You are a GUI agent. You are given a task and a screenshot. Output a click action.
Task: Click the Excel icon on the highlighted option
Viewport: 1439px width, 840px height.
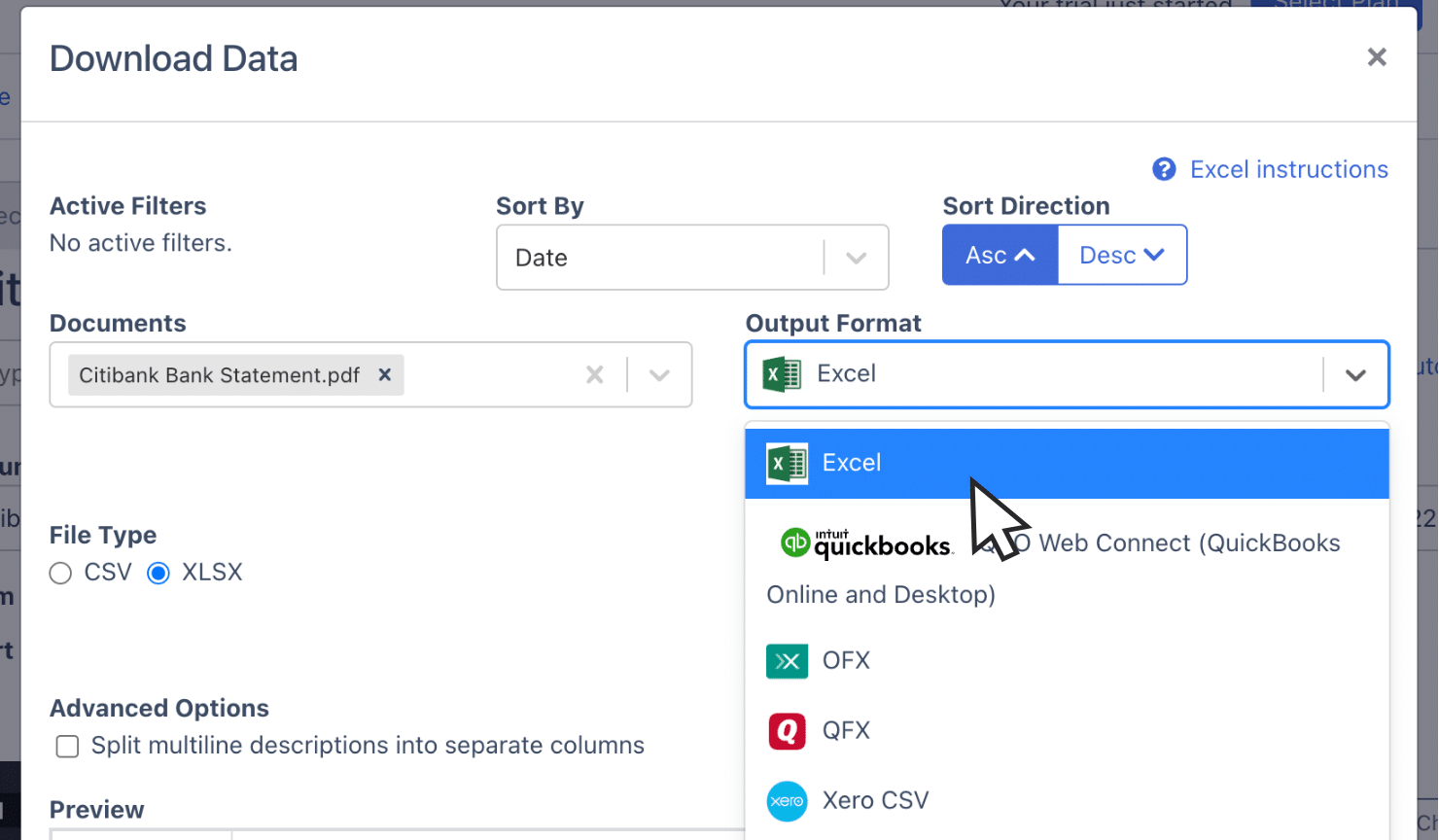click(x=787, y=463)
